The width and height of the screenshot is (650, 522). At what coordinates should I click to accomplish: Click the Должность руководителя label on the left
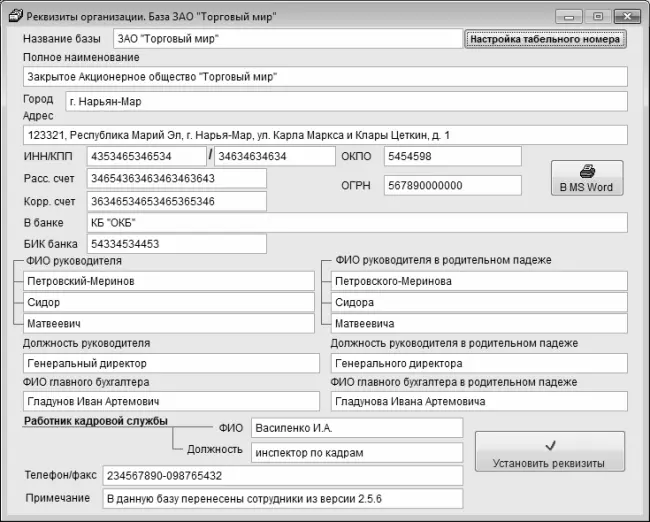pos(87,343)
